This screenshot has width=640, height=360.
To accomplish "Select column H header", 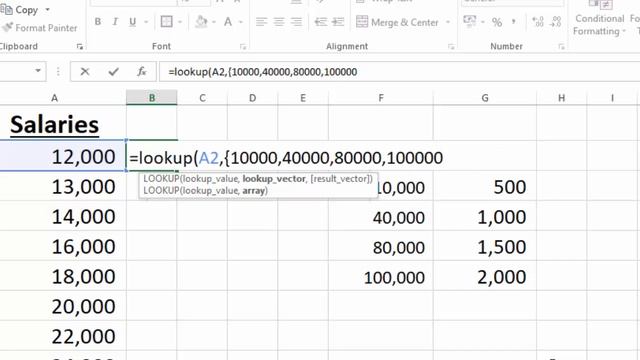I will click(x=562, y=98).
